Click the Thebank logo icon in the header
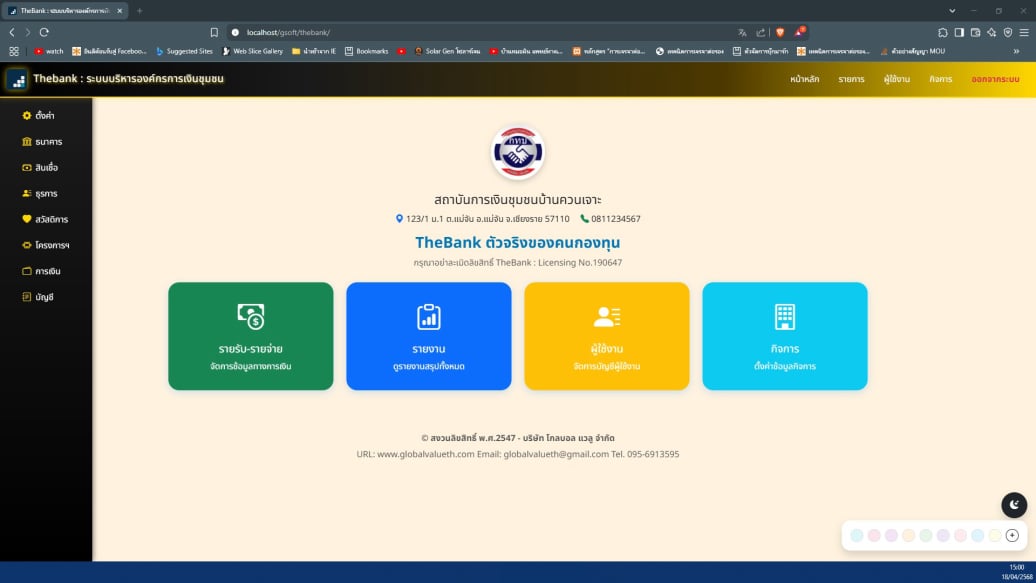The width and height of the screenshot is (1036, 583). [x=17, y=79]
